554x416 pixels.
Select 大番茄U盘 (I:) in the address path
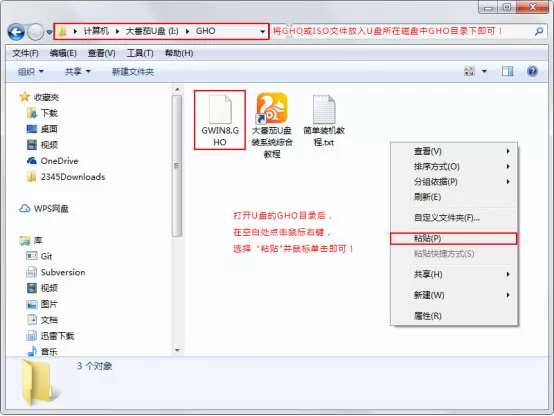pyautogui.click(x=152, y=31)
